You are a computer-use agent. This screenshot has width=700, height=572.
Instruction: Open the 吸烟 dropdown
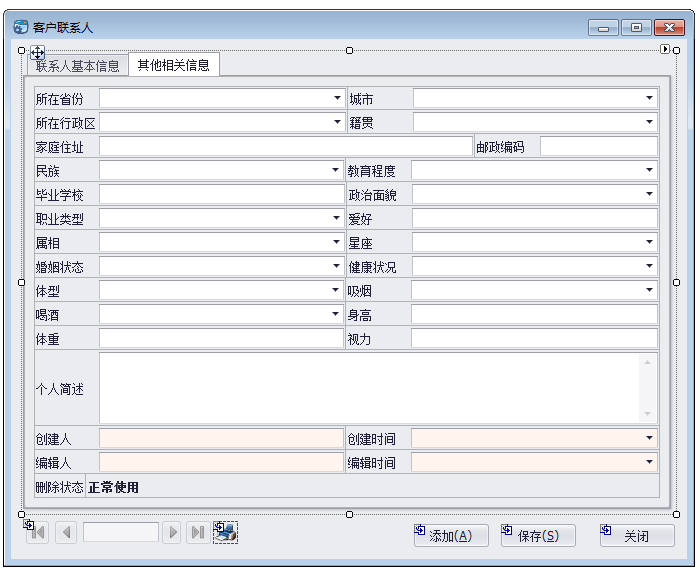coord(649,290)
